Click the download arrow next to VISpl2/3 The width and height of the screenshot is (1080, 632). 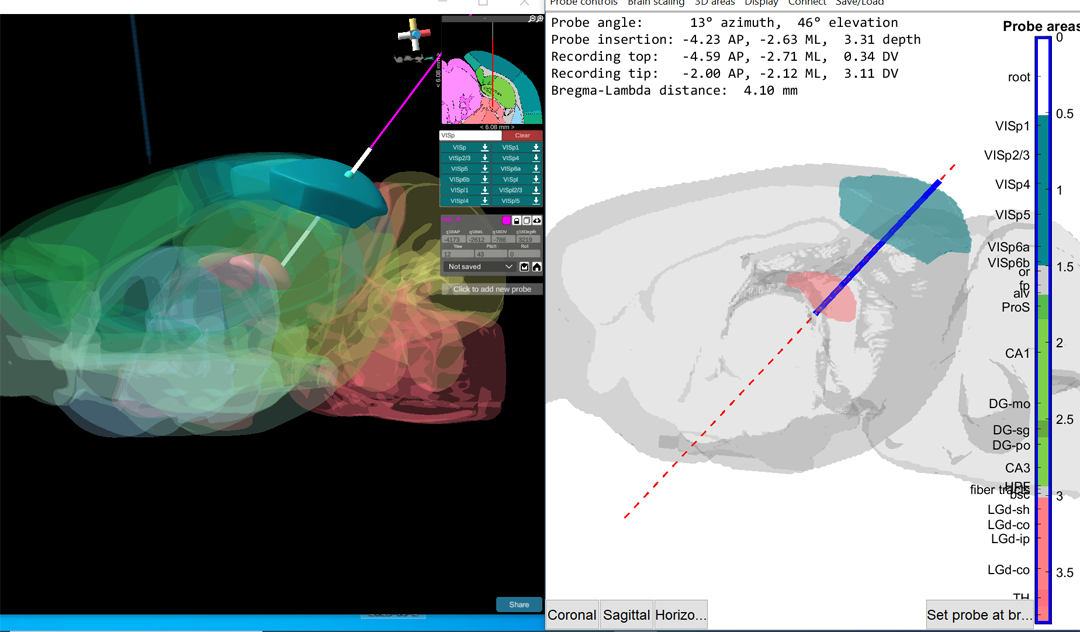click(x=536, y=190)
